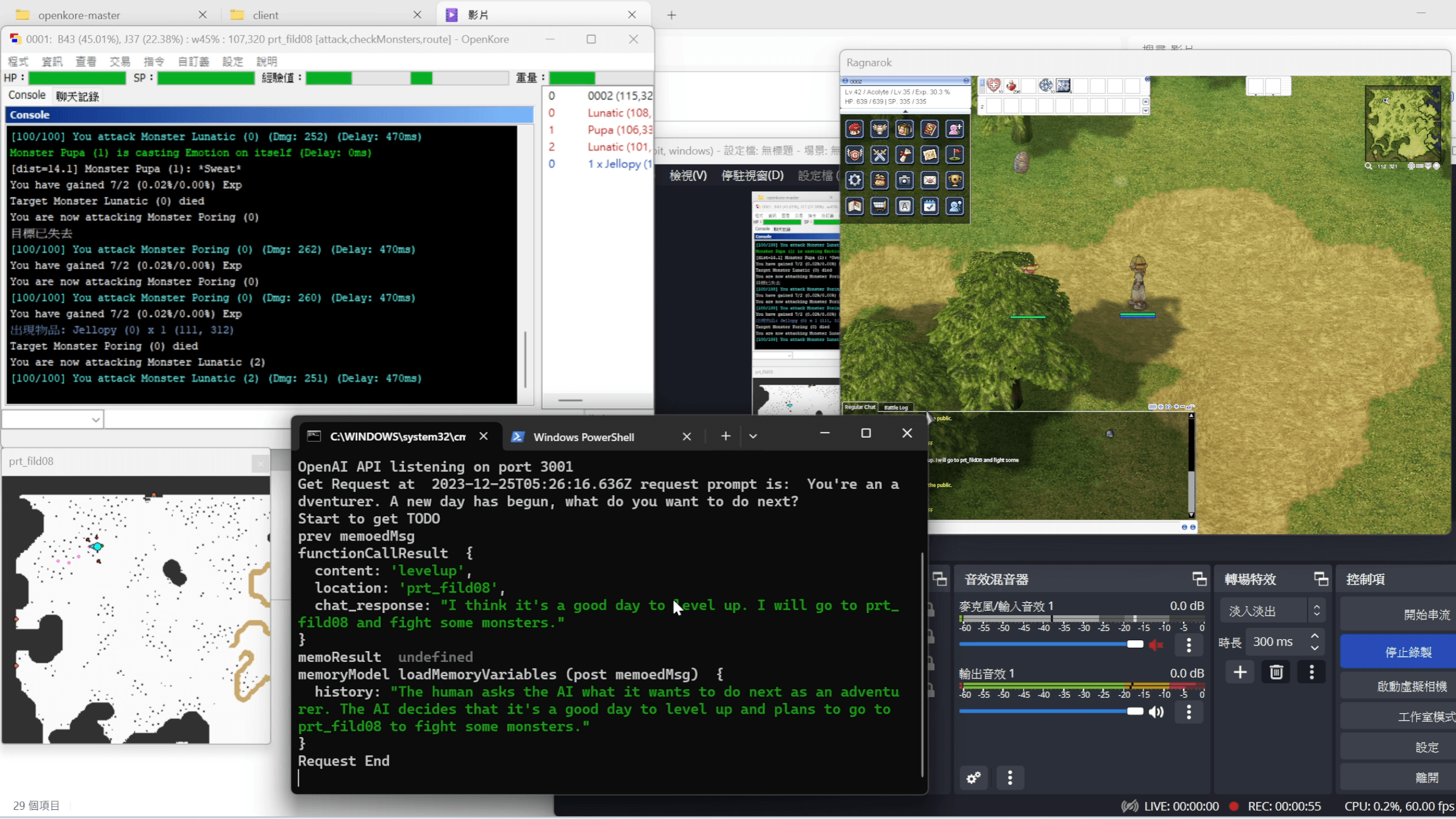Move hotkey bar to the next row

(1145, 110)
